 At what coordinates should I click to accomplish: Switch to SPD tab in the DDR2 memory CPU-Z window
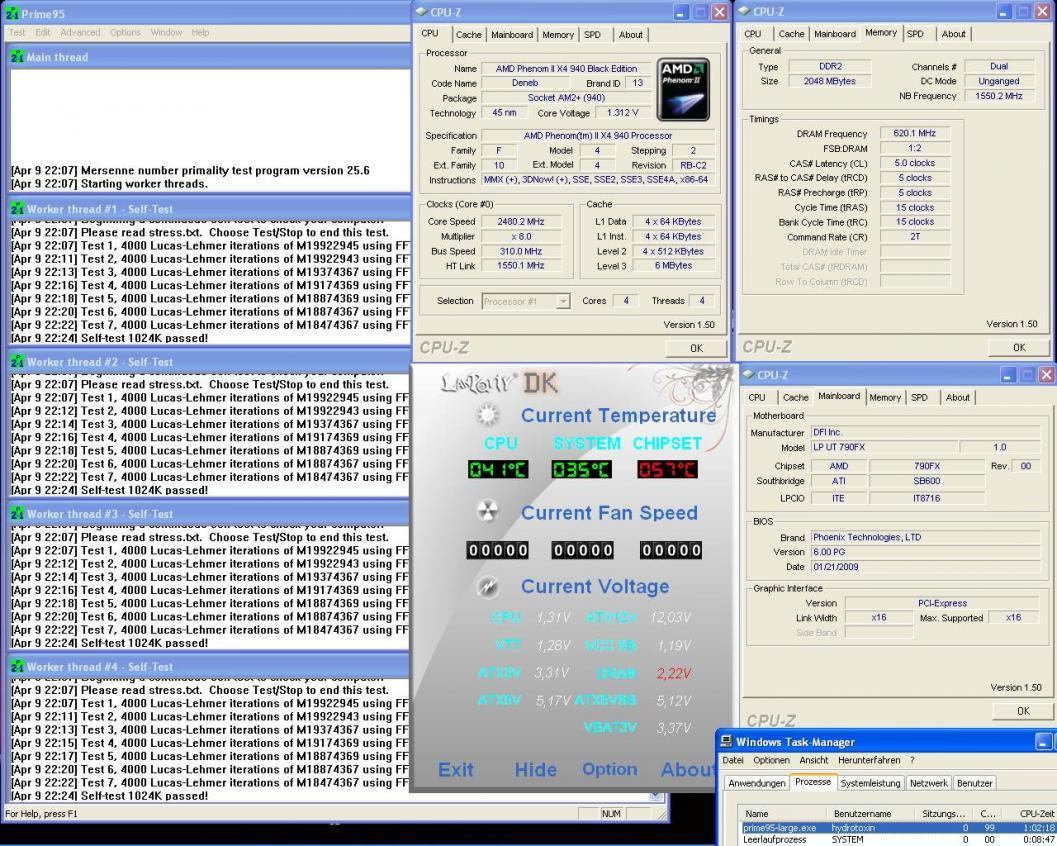(915, 34)
